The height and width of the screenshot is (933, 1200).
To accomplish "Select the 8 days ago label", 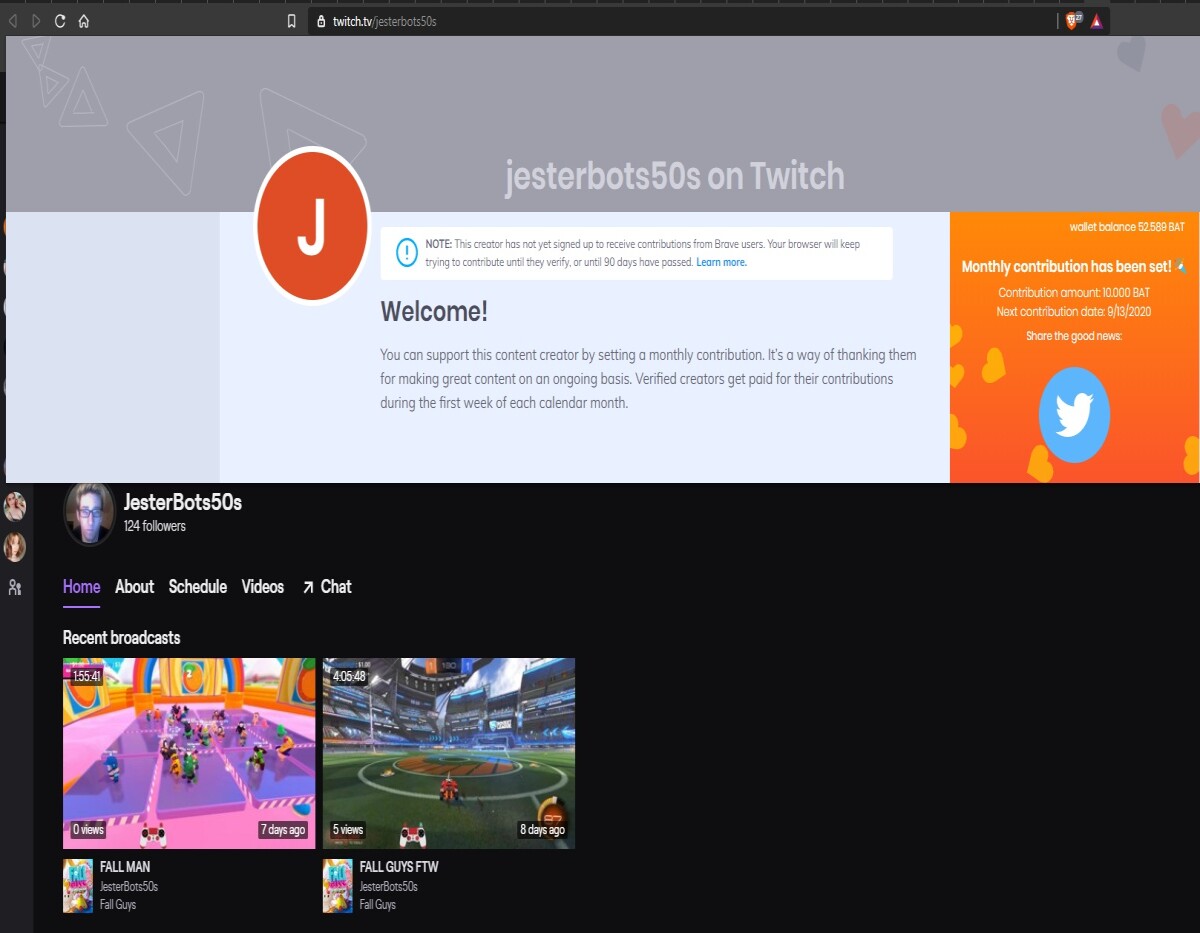I will (543, 830).
